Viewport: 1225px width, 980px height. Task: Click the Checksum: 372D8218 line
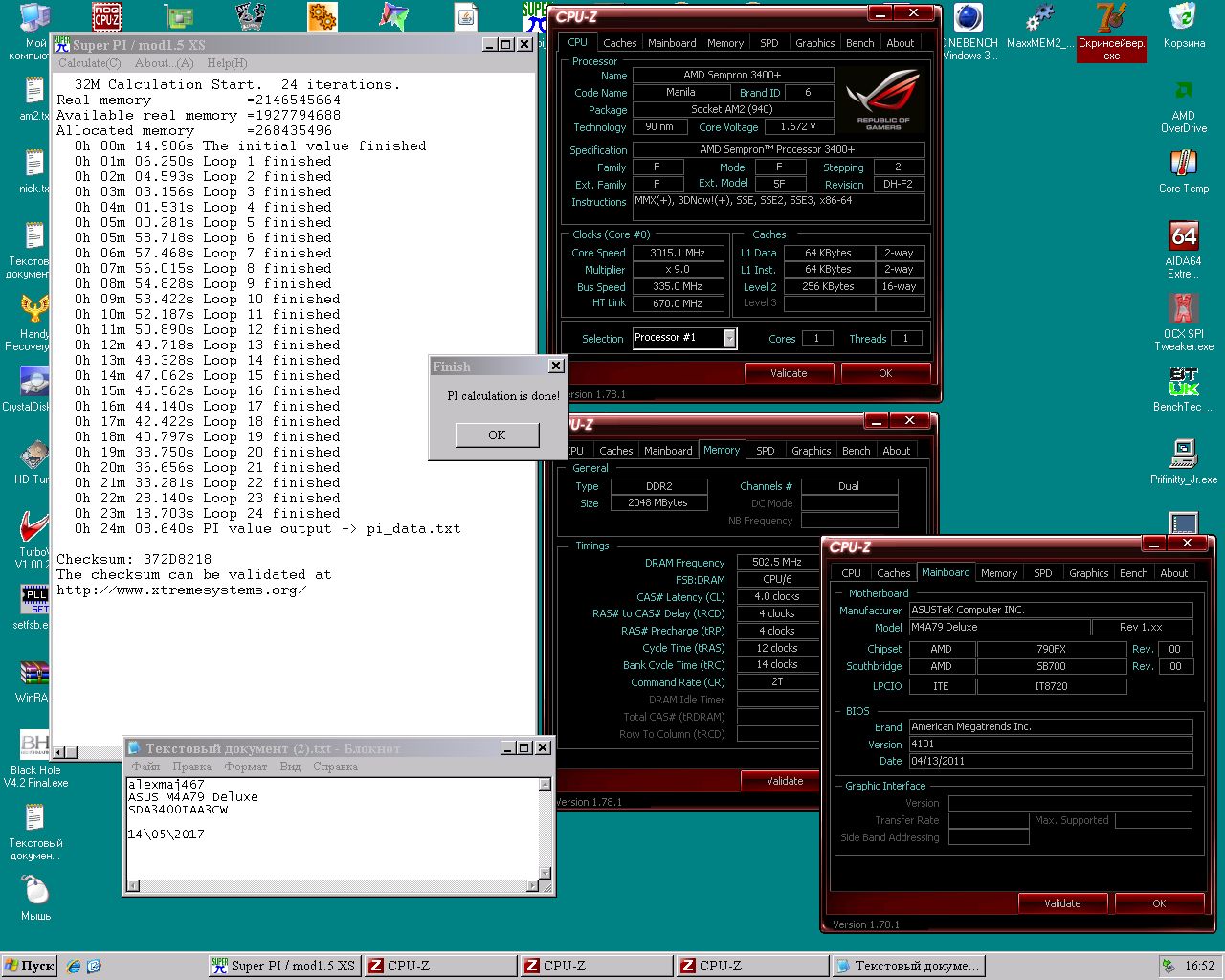134,560
